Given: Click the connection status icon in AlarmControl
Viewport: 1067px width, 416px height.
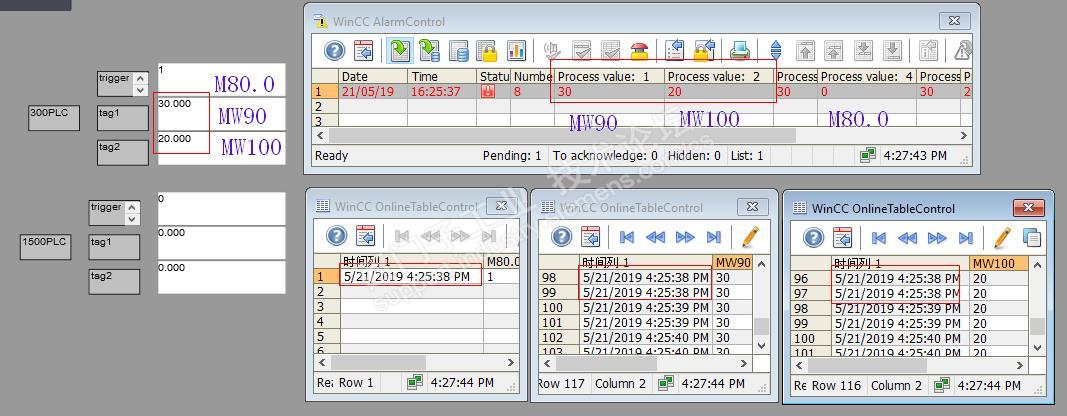Looking at the screenshot, I should pyautogui.click(x=867, y=156).
